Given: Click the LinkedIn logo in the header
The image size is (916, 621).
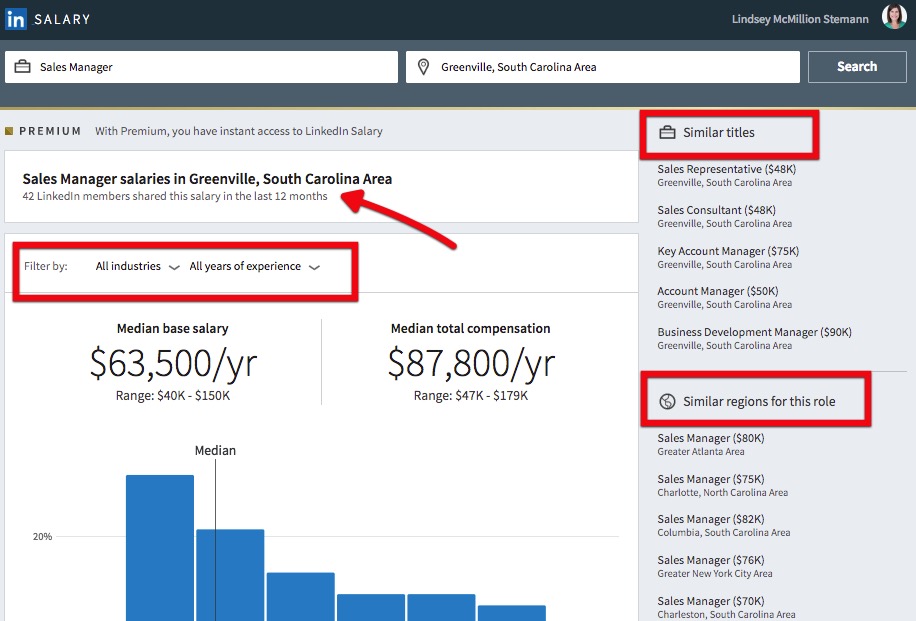Looking at the screenshot, I should click(x=15, y=17).
